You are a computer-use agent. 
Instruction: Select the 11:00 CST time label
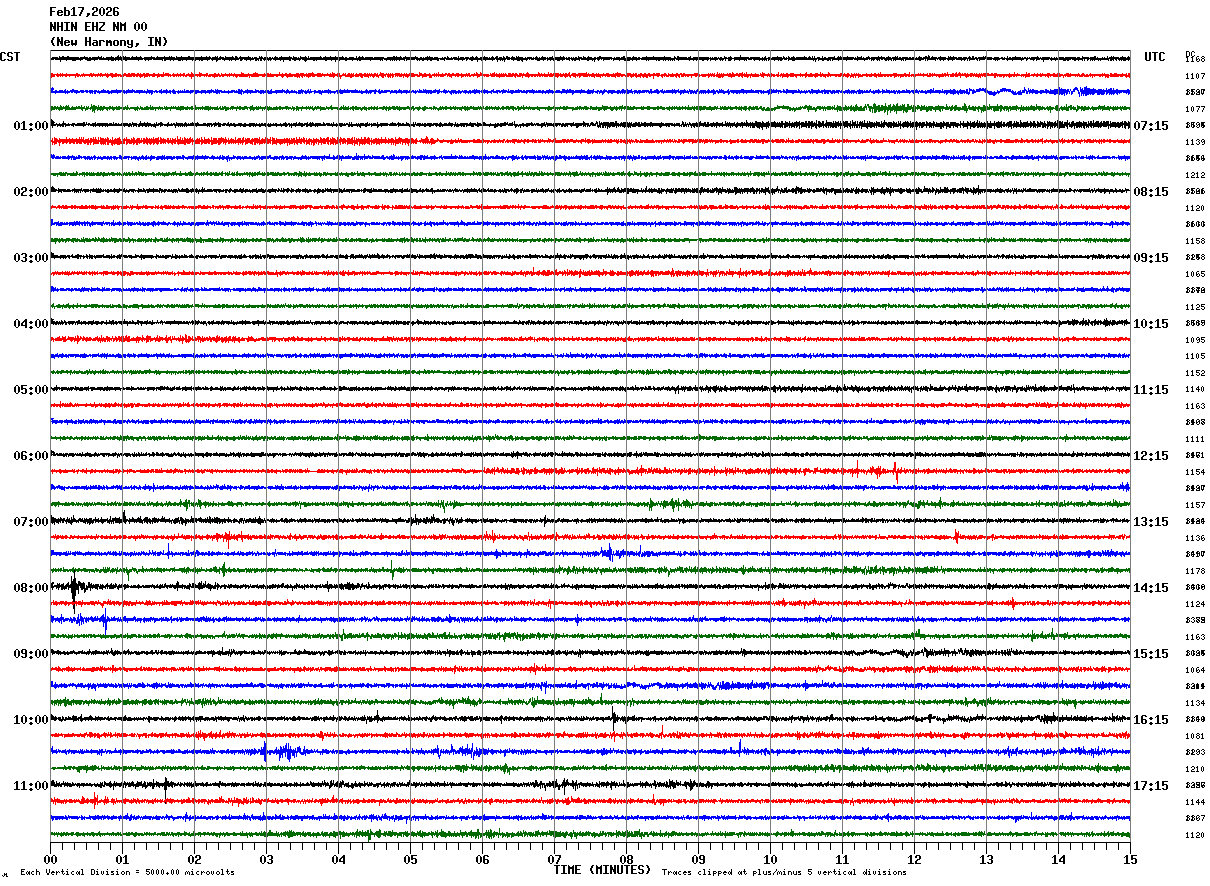coord(31,786)
